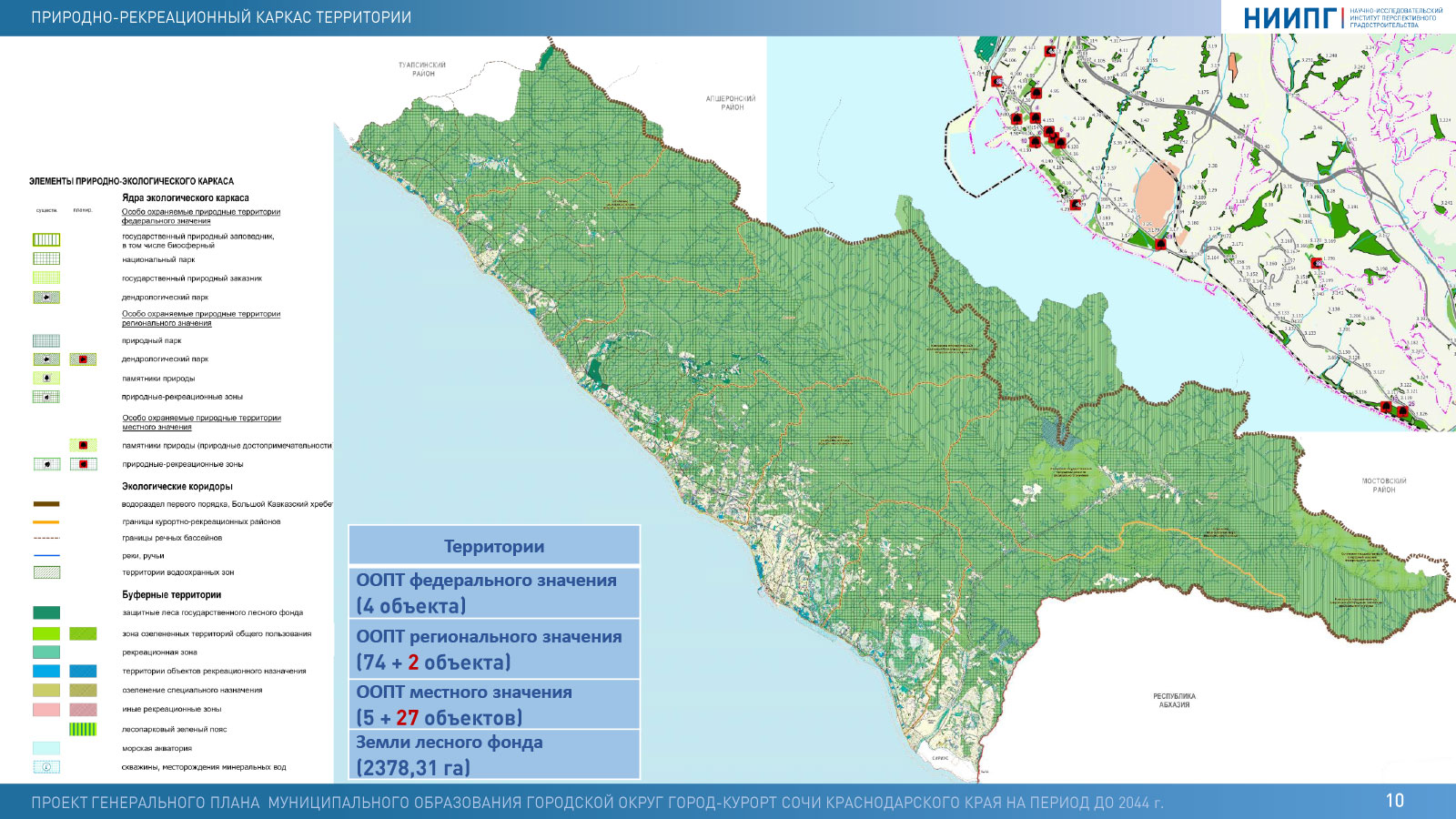Image resolution: width=1456 pixels, height=819 pixels.
Task: Select existing local nature-recreational zones symbol
Action: point(46,464)
